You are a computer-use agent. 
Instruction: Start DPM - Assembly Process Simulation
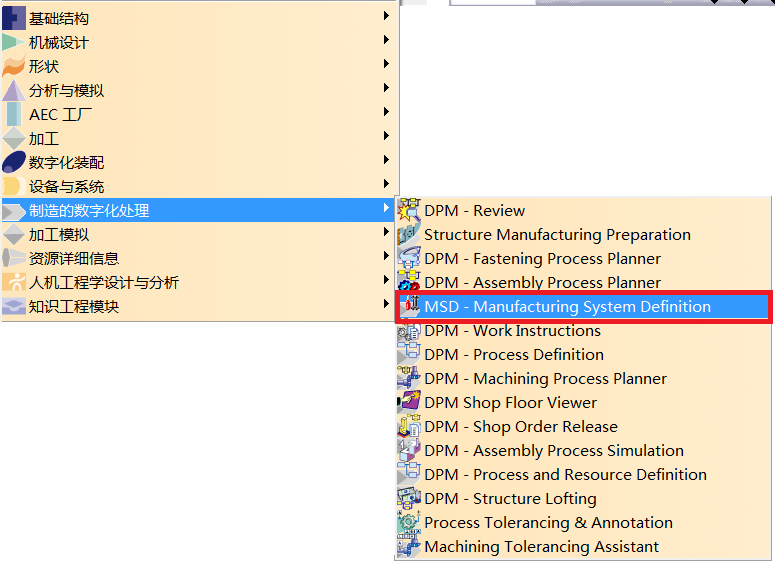584,450
